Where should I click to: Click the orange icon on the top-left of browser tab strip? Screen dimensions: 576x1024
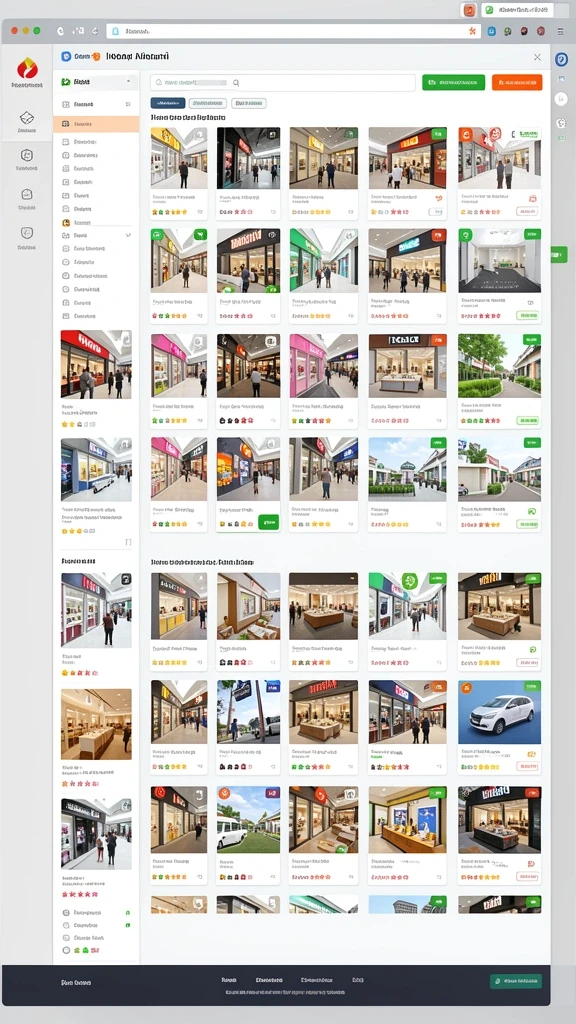point(470,10)
